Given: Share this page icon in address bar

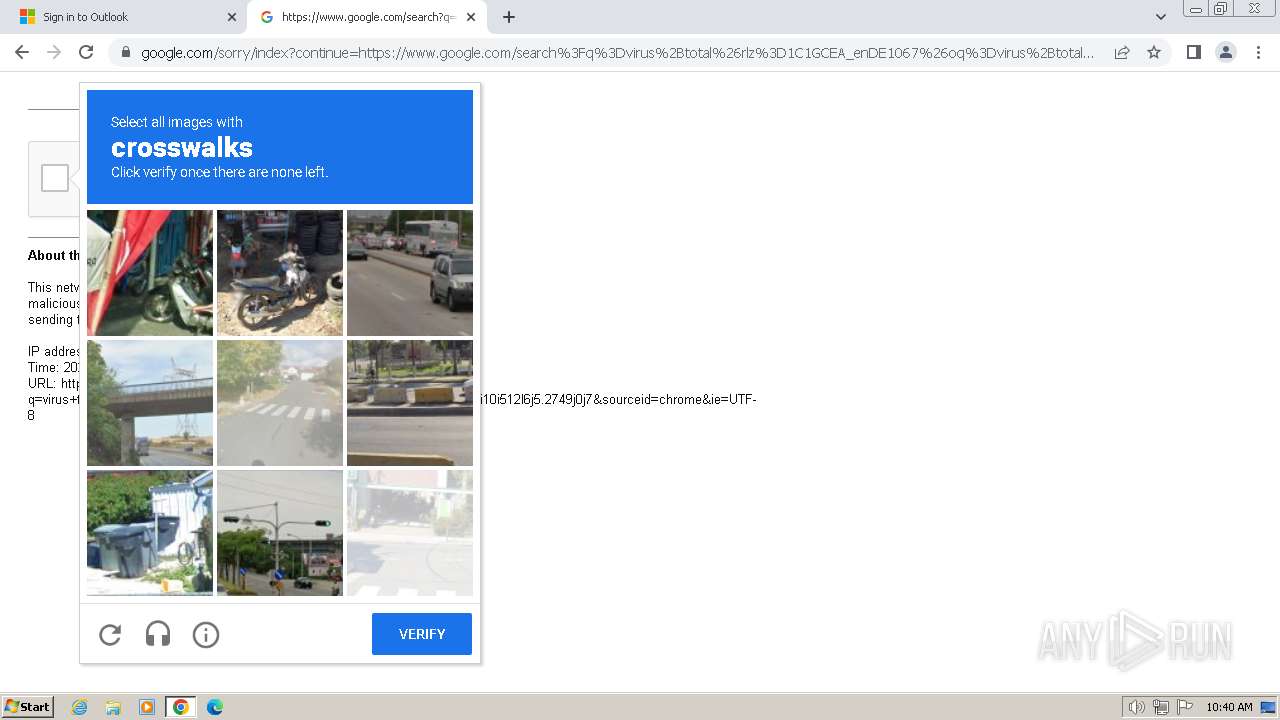Looking at the screenshot, I should tap(1122, 52).
